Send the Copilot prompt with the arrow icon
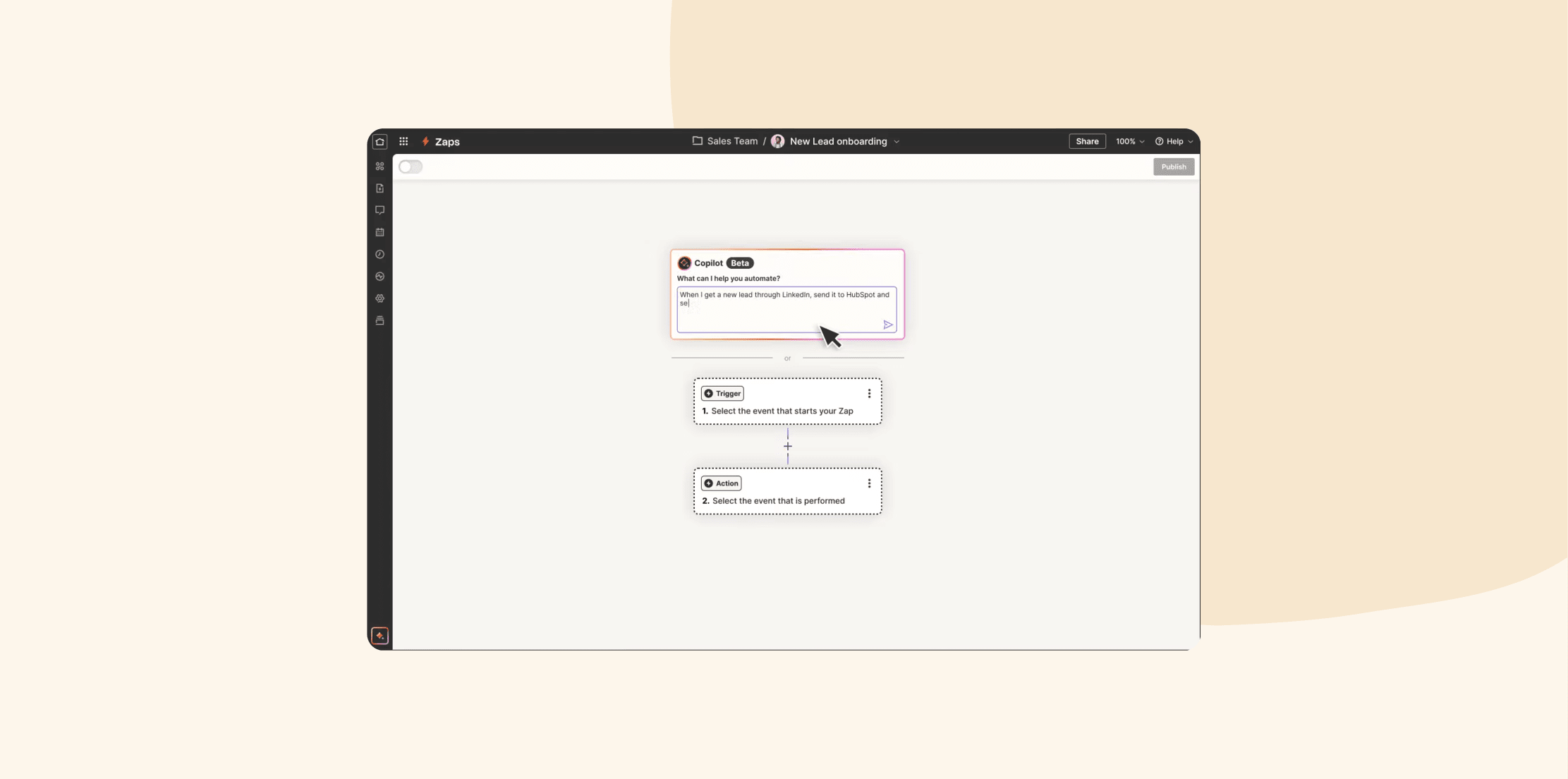This screenshot has width=1568, height=779. (x=887, y=325)
